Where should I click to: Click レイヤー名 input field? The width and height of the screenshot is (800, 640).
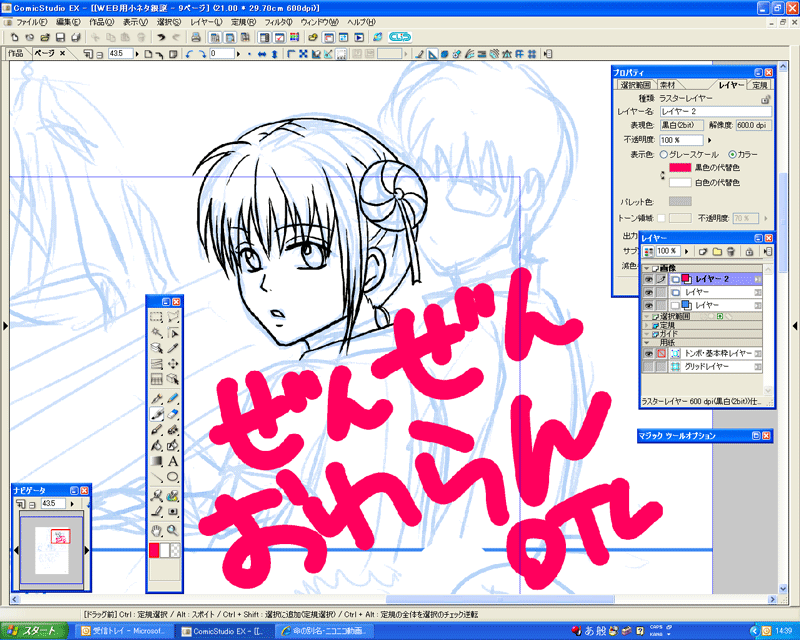pyautogui.click(x=715, y=111)
